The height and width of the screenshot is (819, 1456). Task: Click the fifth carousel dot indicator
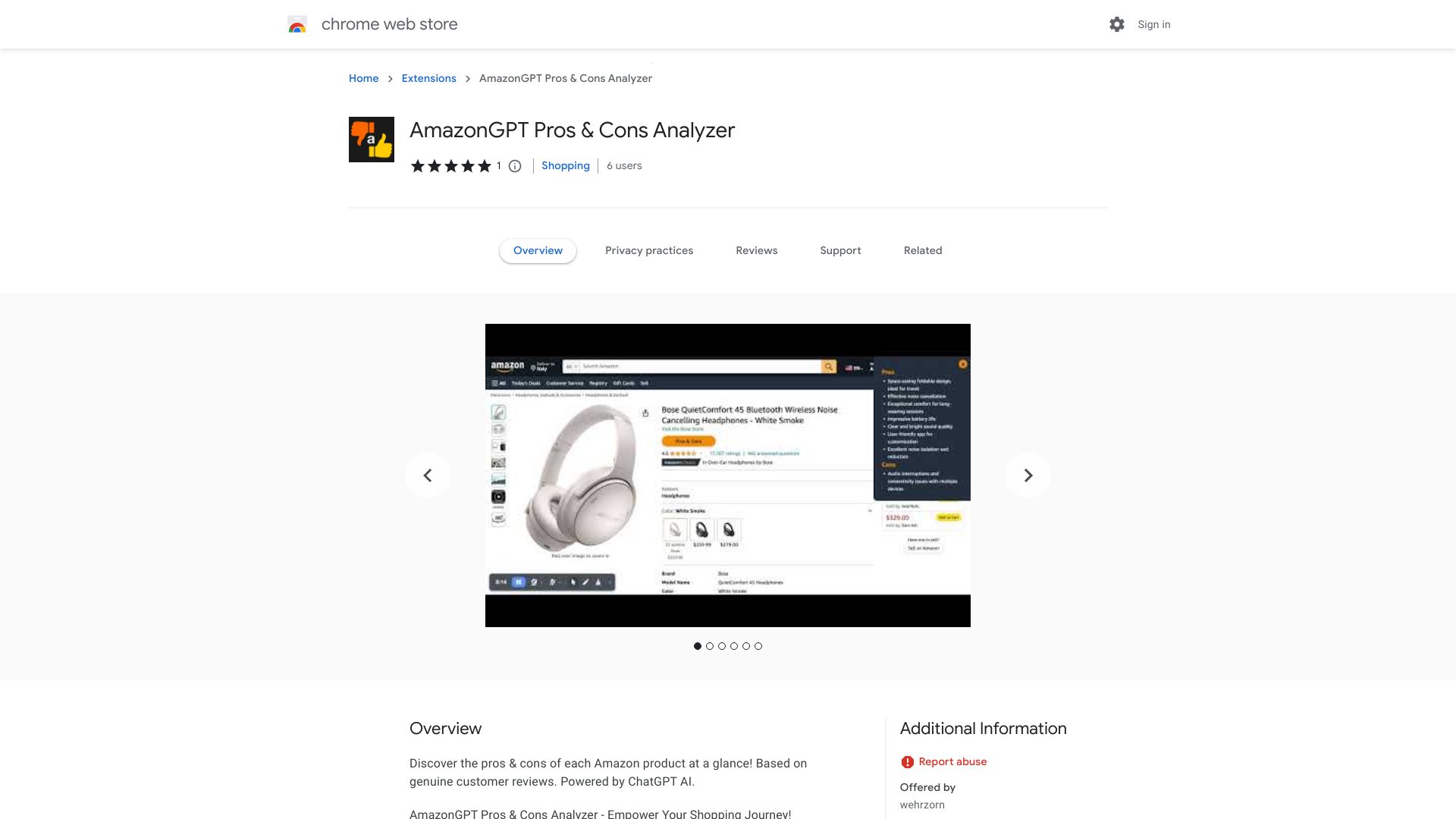click(x=746, y=645)
